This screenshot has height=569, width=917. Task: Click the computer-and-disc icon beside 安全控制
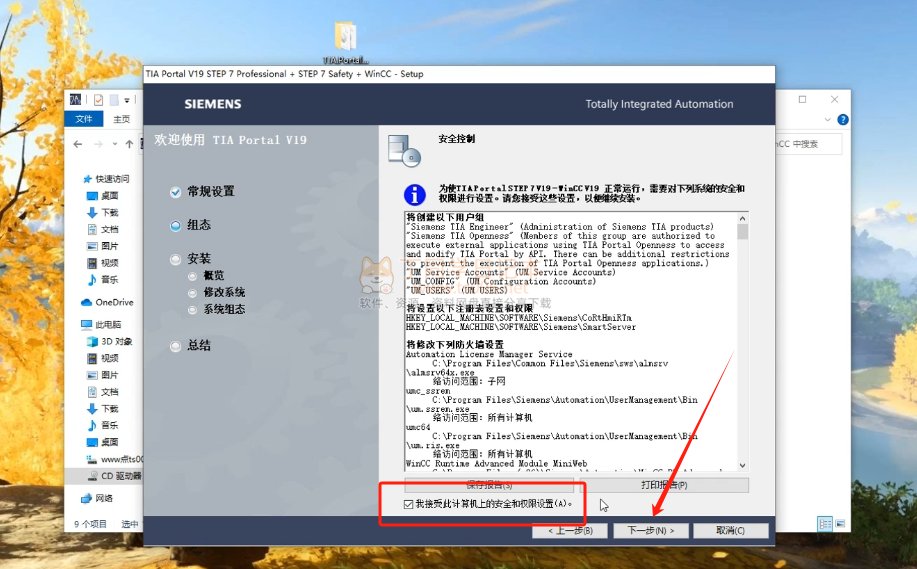click(404, 150)
